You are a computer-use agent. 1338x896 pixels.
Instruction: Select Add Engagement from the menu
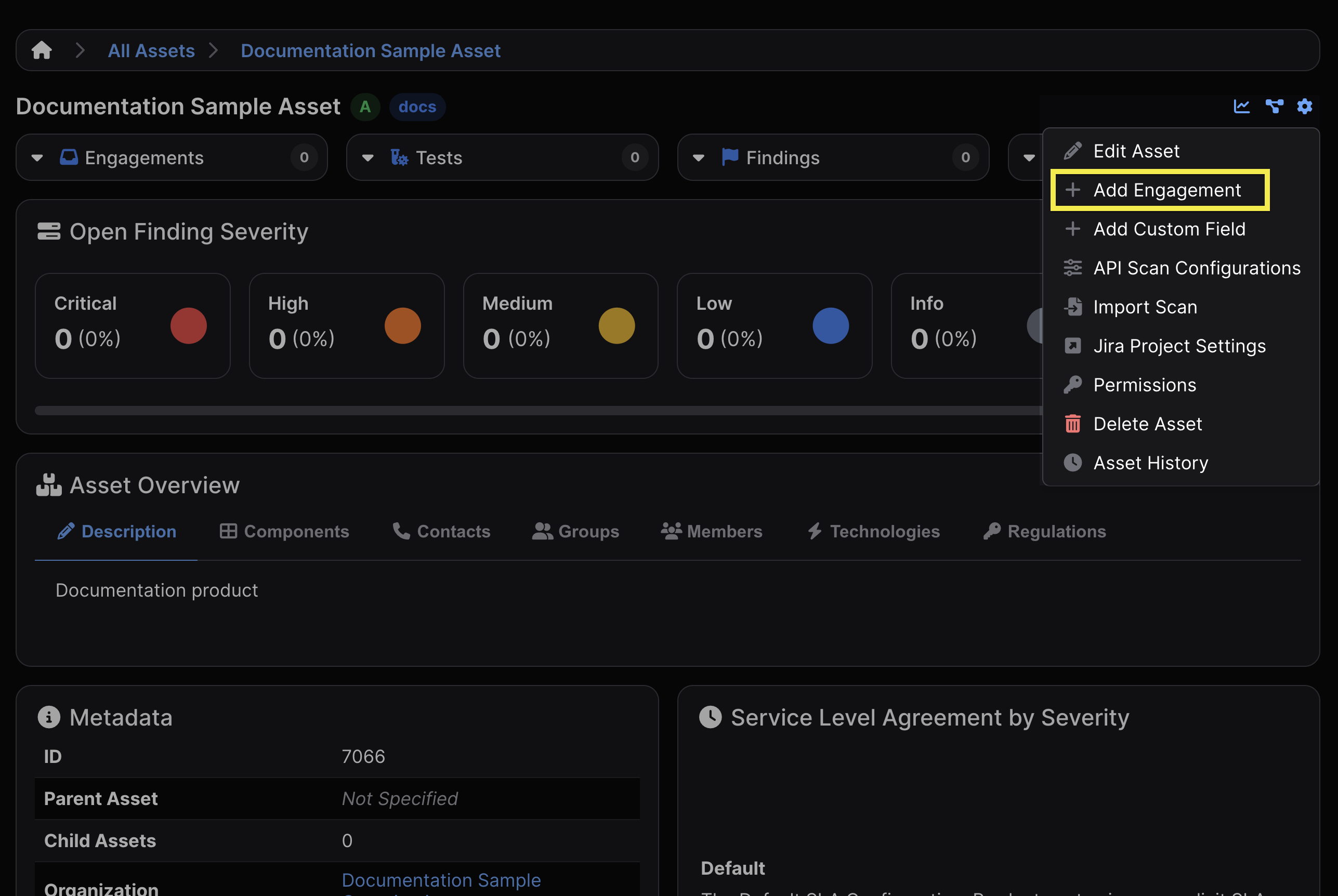tap(1166, 190)
